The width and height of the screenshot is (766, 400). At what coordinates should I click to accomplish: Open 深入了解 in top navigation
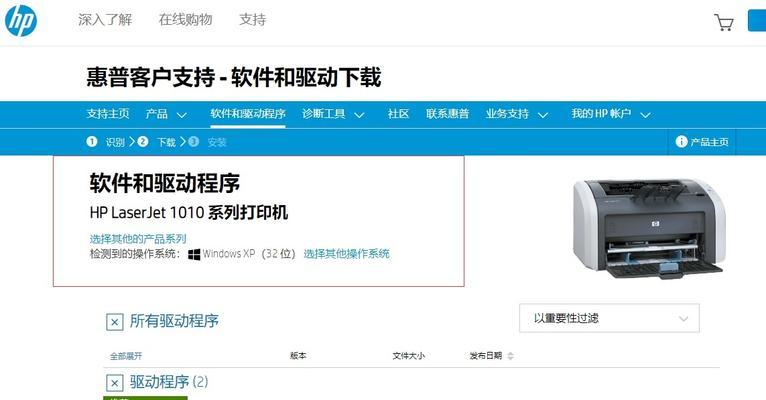[105, 20]
